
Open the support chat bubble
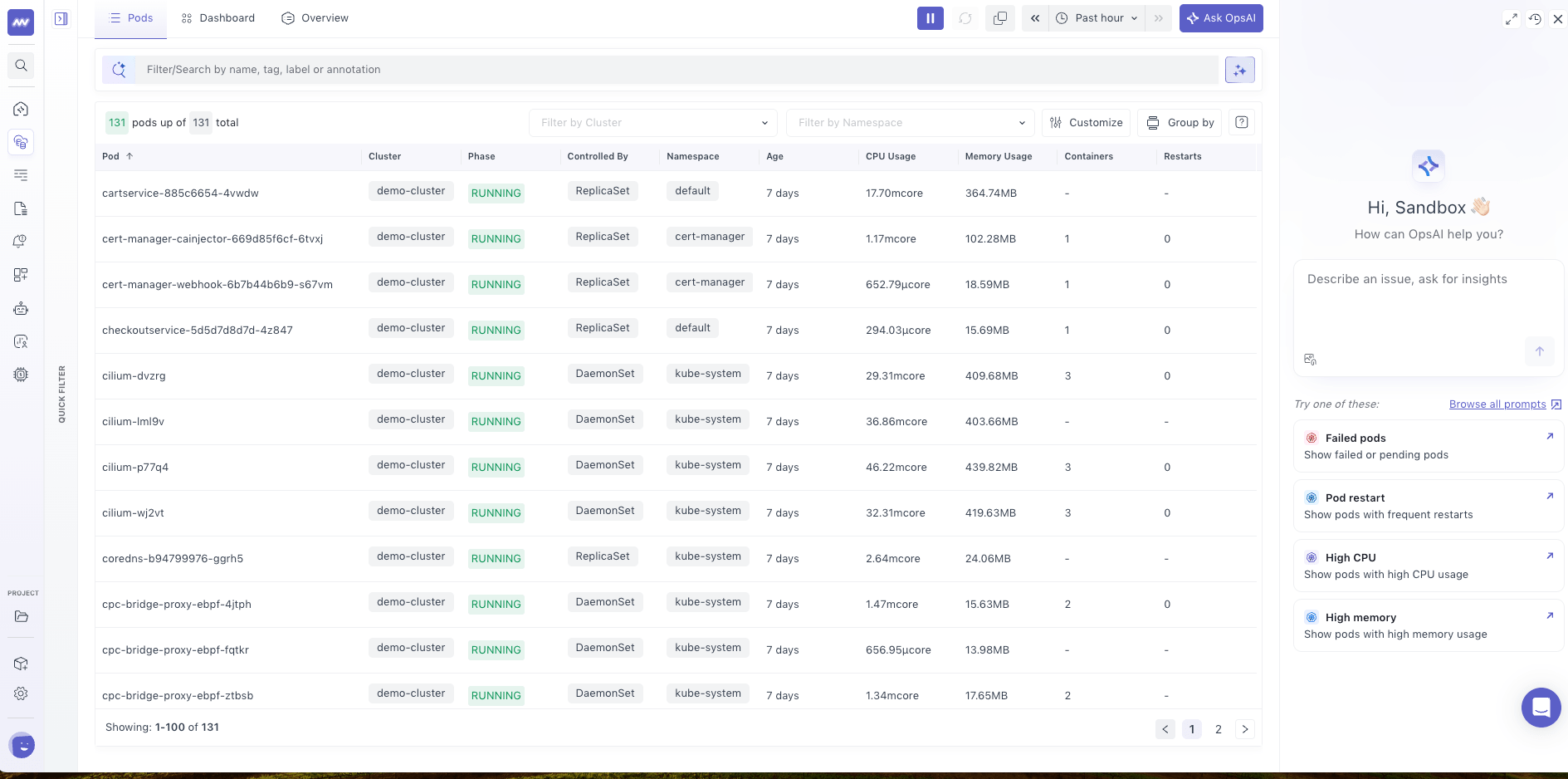1541,708
